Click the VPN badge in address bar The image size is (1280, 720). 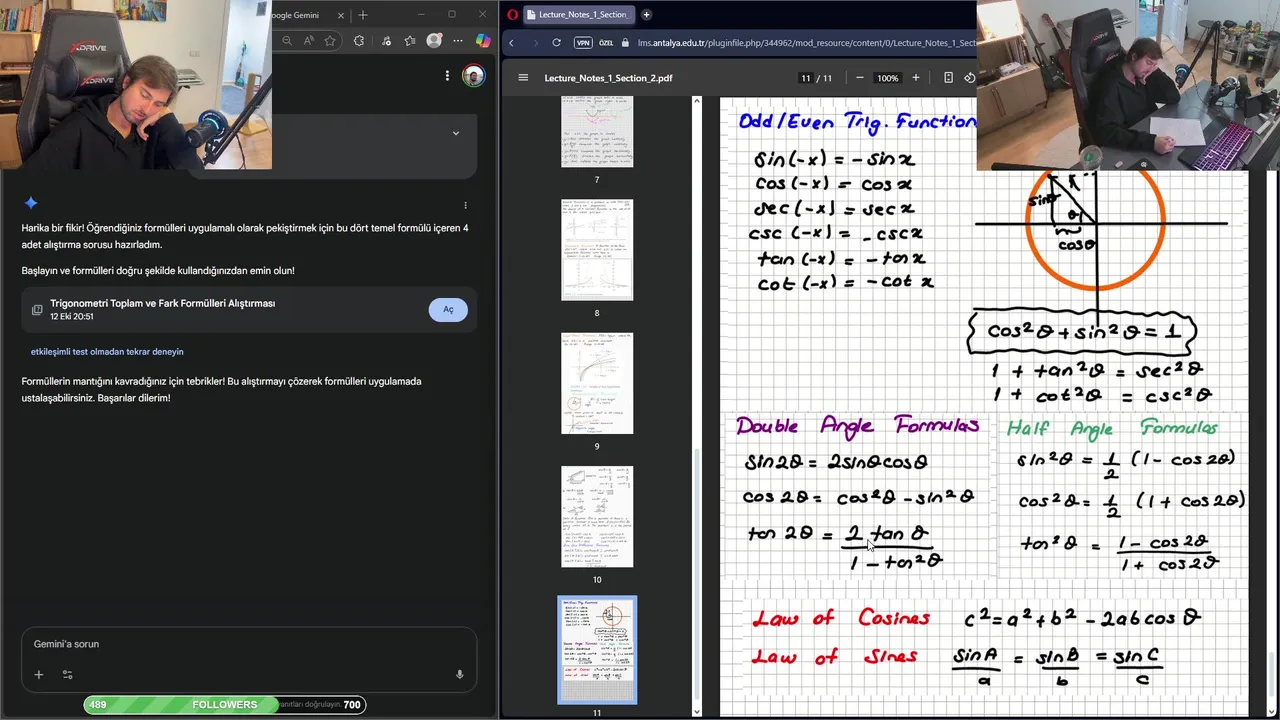[x=583, y=43]
